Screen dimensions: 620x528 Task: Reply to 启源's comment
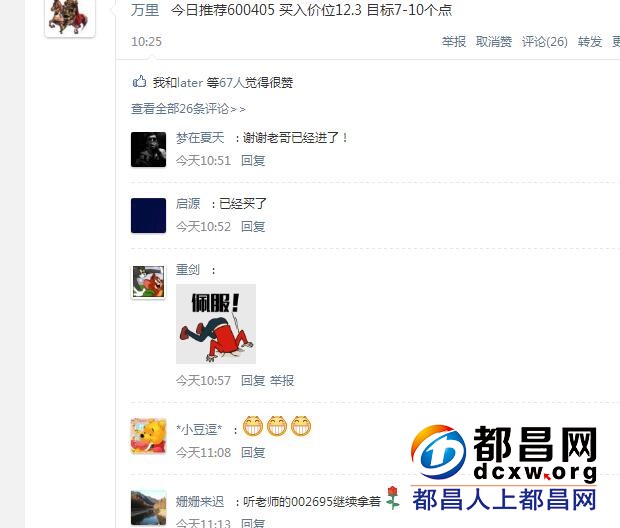253,227
